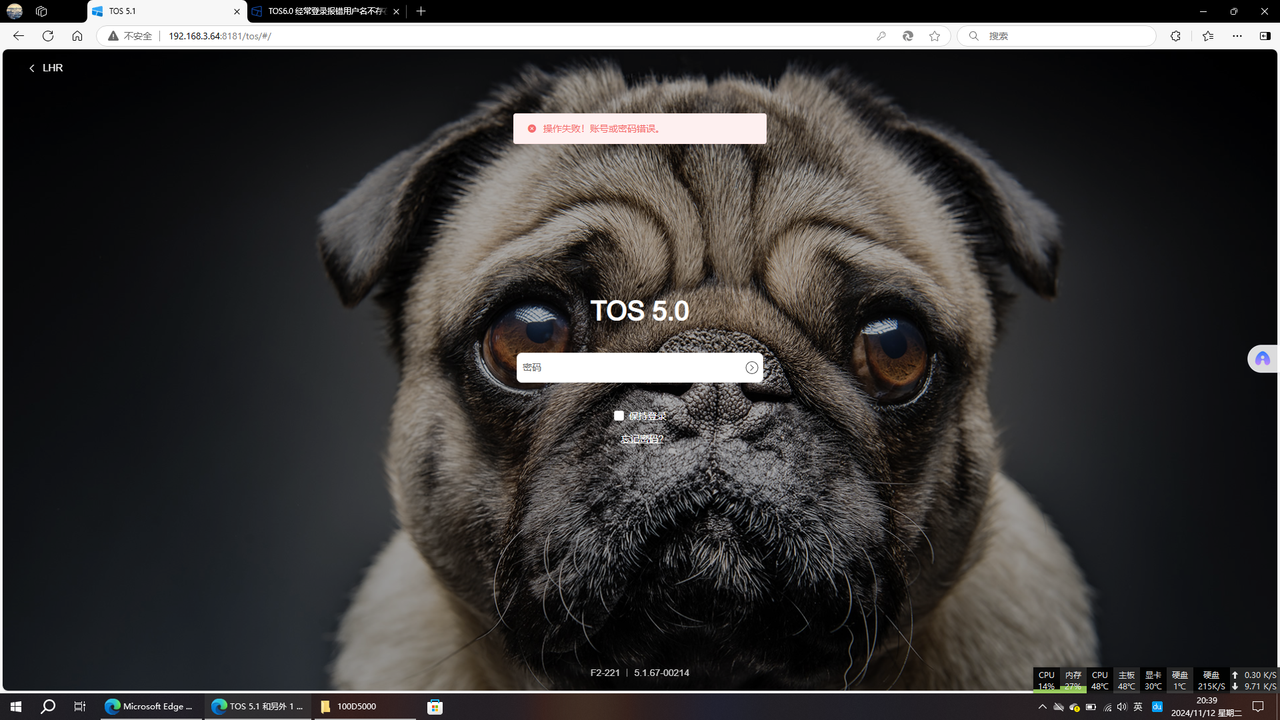Viewport: 1280px width, 720px height.
Task: Click the 'not secure' warning indicator
Action: [130, 36]
